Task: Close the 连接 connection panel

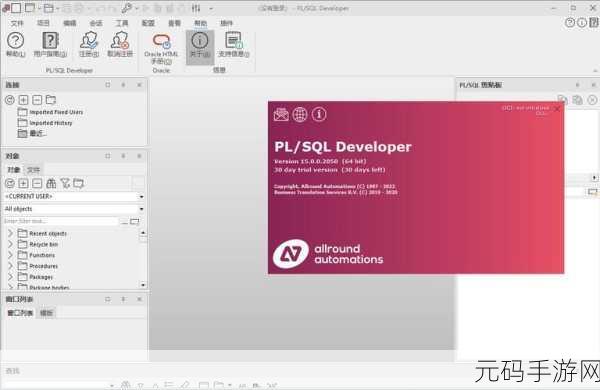Action: coord(139,85)
